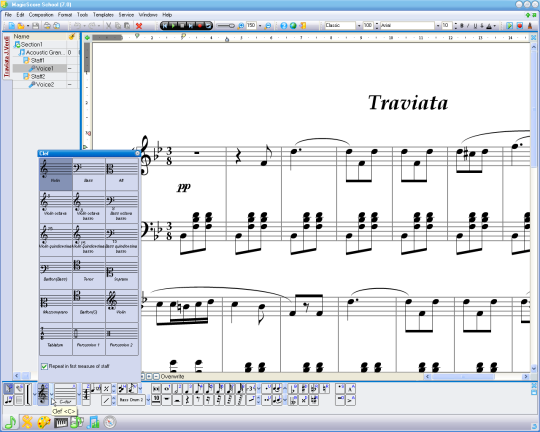Screen dimensions: 540x432
Task: Click the blue Help question mark icon
Action: 284,26
